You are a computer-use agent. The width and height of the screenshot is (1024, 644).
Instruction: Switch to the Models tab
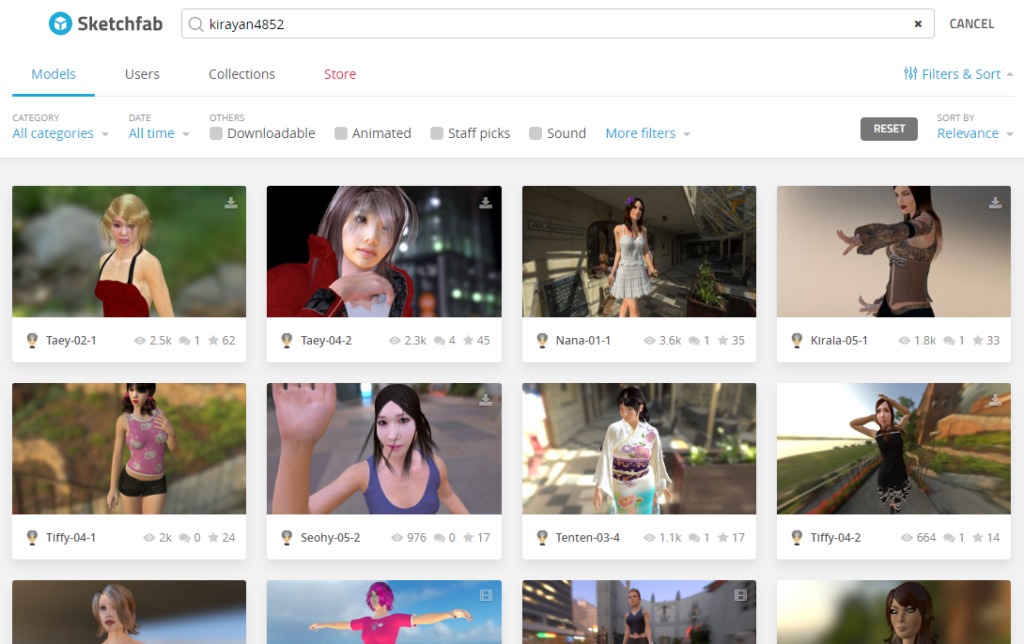tap(54, 74)
